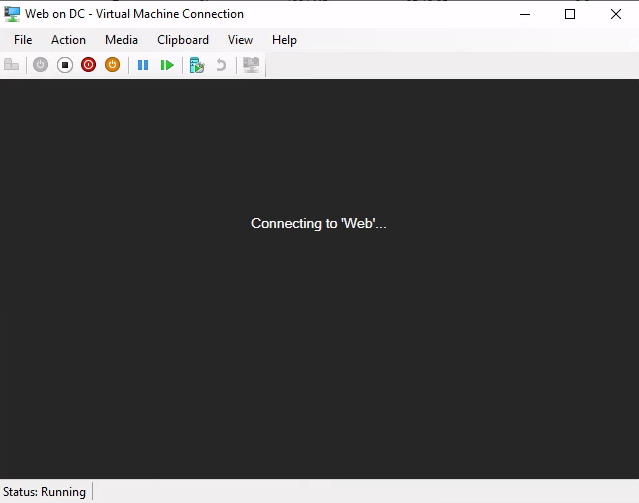Open the Media menu
This screenshot has height=503, width=639.
[x=121, y=40]
